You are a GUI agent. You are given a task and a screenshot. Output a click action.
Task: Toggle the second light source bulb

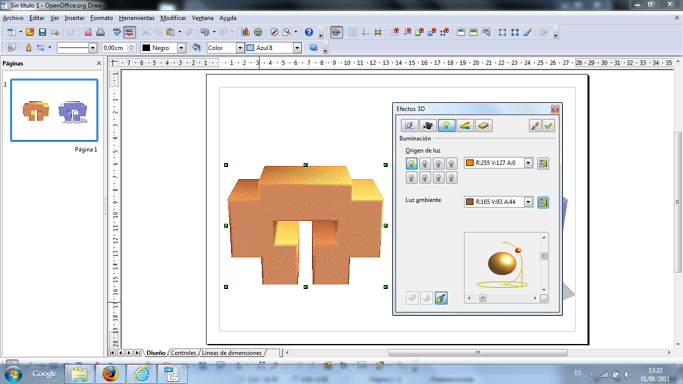coord(425,164)
